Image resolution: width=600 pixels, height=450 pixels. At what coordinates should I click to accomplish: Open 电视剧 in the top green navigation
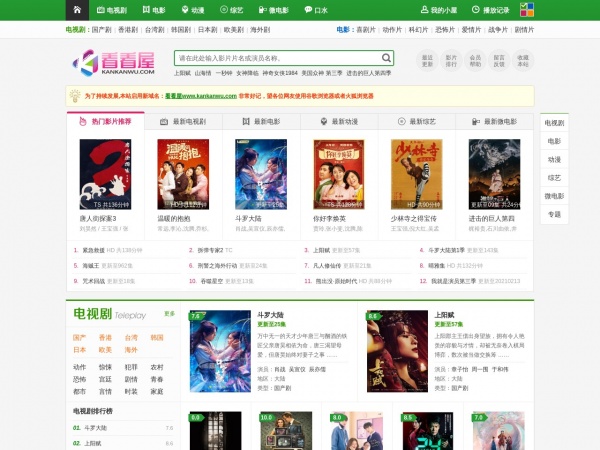(x=112, y=10)
